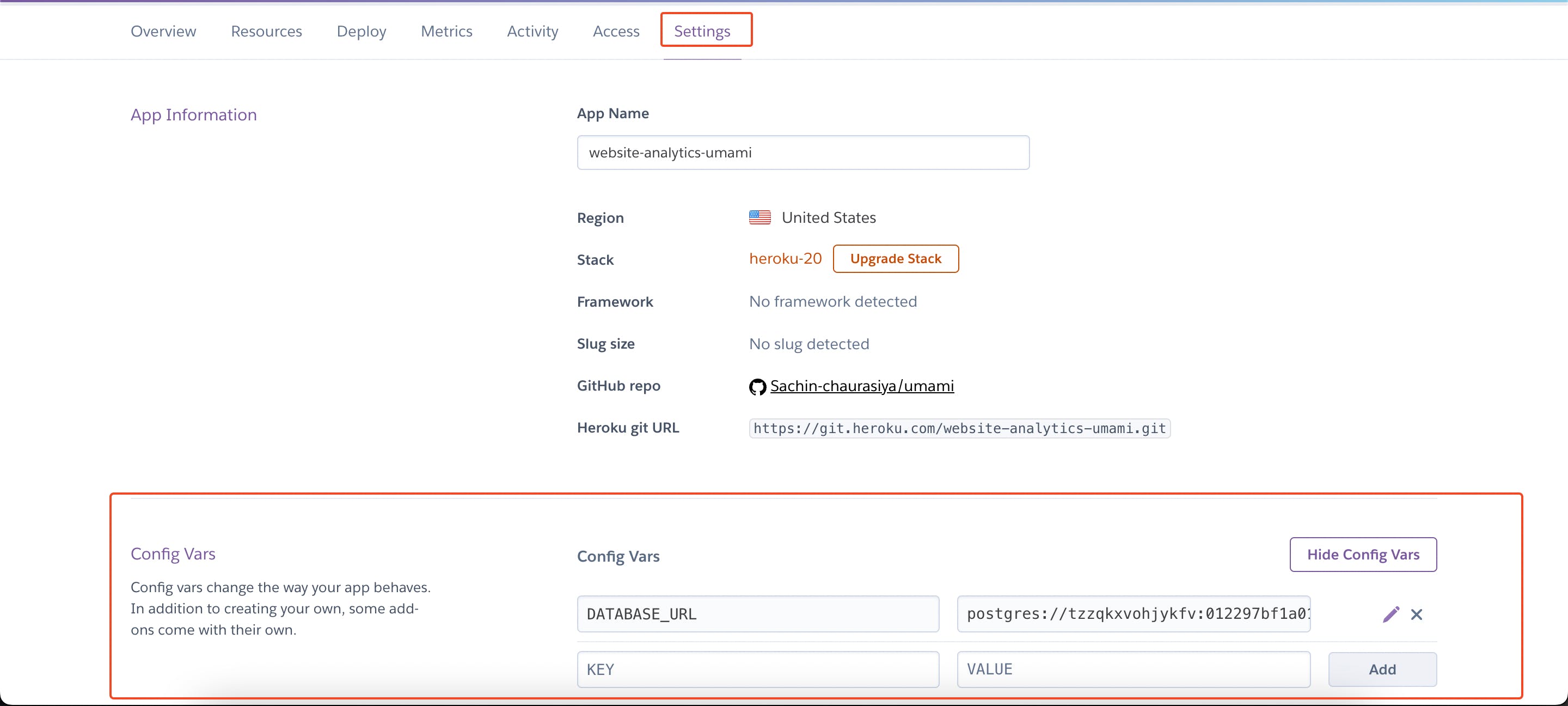
Task: Select the Heroku git URL text box
Action: coord(959,428)
